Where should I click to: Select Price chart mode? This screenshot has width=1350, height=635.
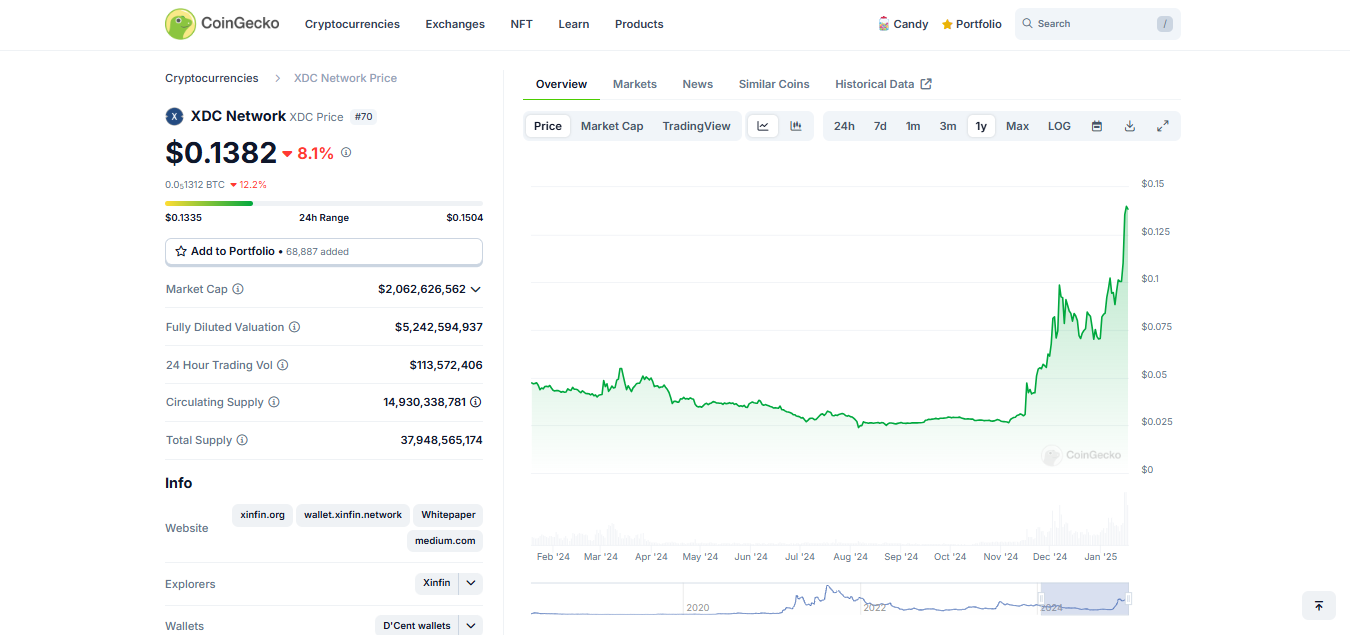click(x=548, y=126)
